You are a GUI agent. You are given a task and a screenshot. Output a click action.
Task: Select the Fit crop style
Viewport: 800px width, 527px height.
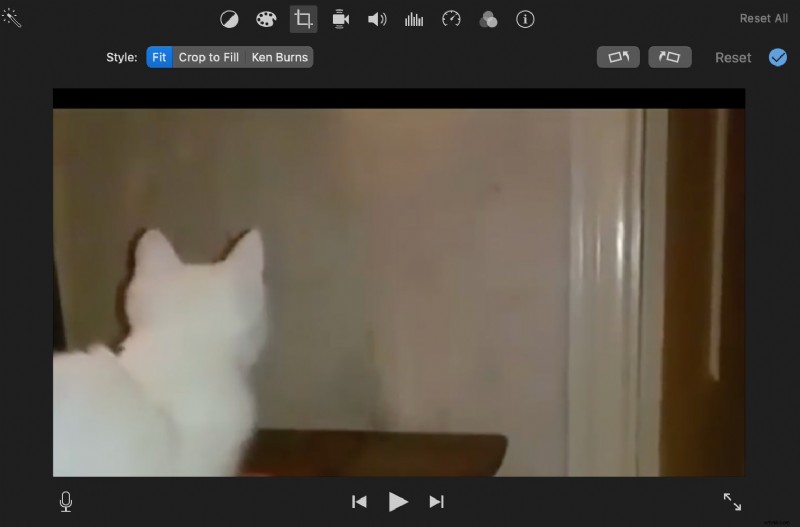click(x=159, y=57)
